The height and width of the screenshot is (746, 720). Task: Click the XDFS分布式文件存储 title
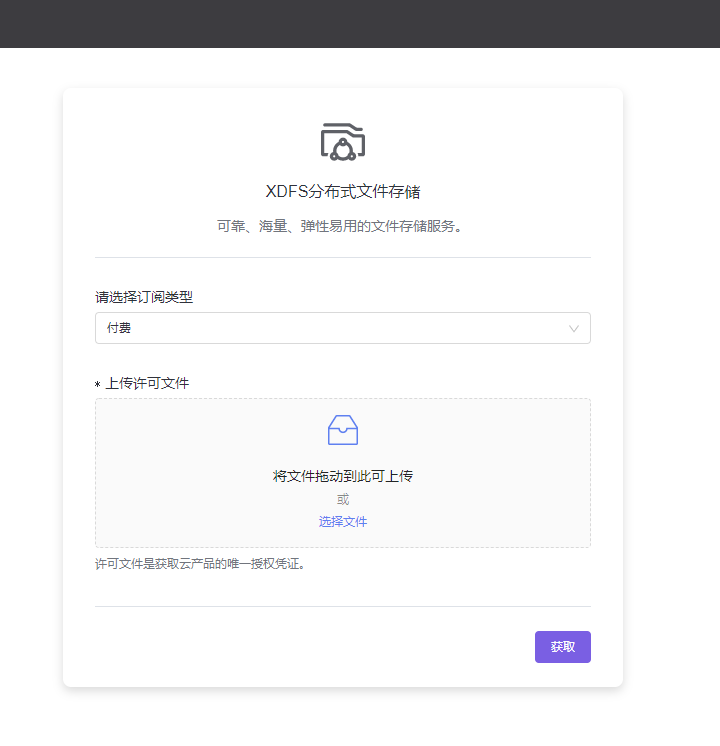pyautogui.click(x=342, y=192)
